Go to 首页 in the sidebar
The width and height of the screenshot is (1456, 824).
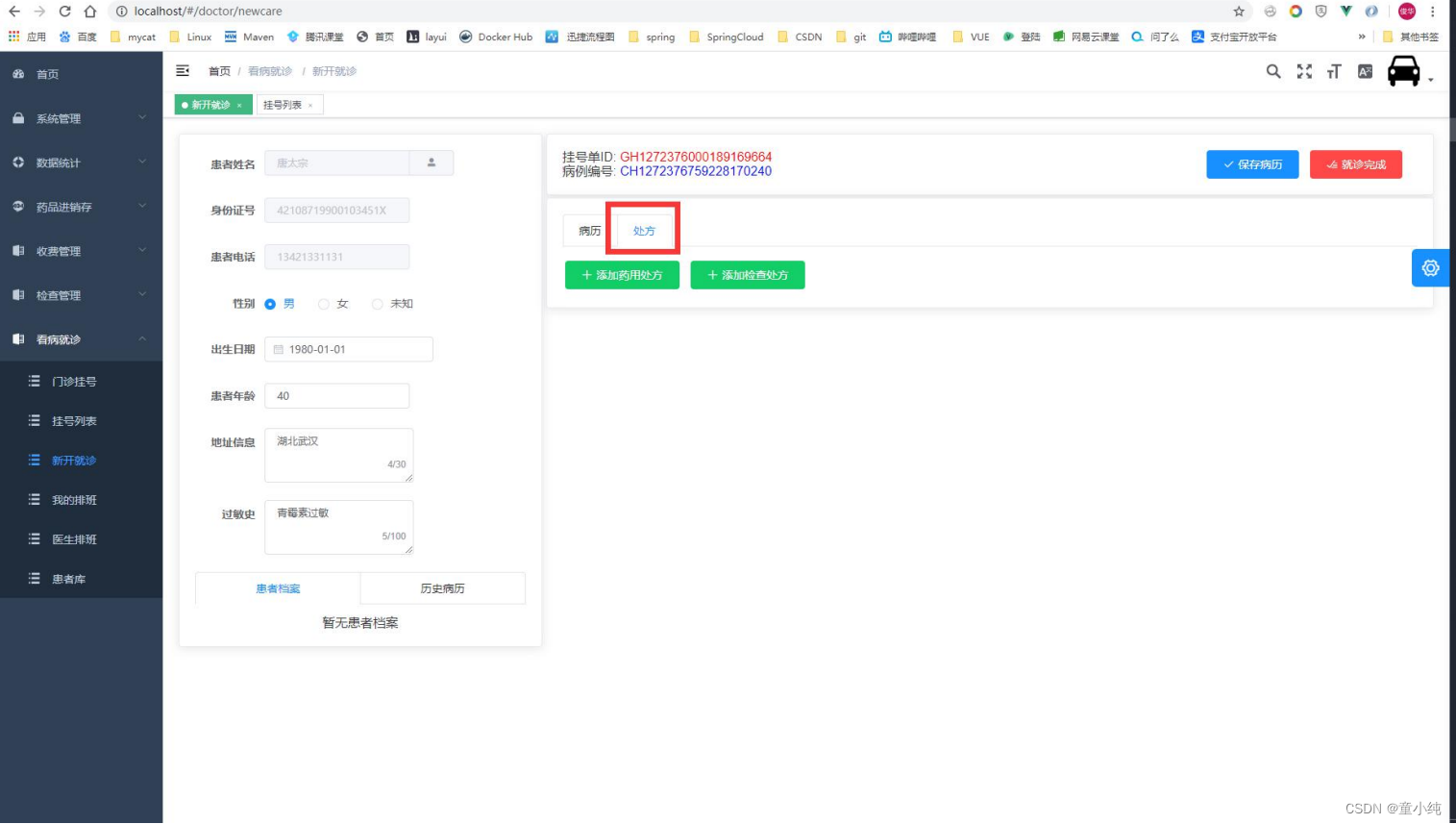click(81, 74)
